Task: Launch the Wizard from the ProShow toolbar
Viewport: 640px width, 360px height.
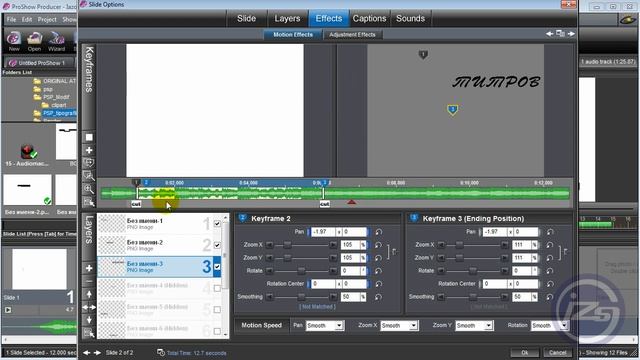Action: point(56,39)
